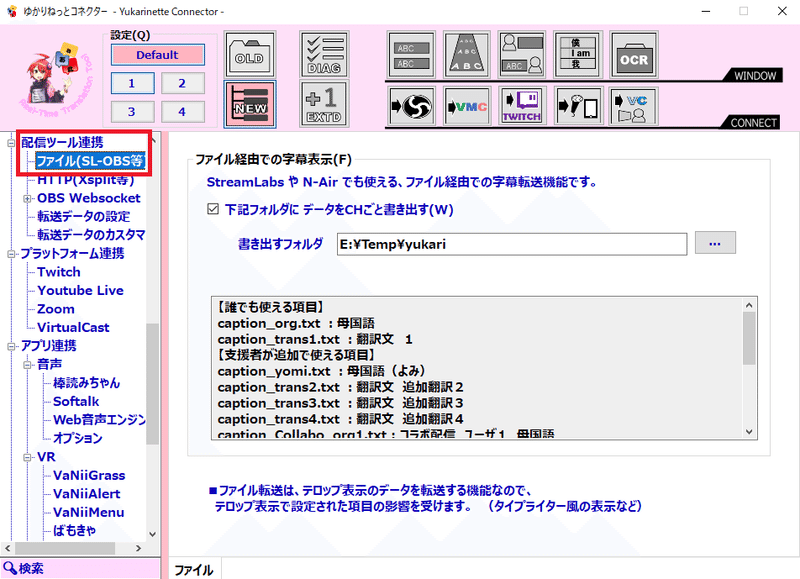Collapse the プラットフォーム連携 tree node
The height and width of the screenshot is (579, 800).
coord(11,254)
